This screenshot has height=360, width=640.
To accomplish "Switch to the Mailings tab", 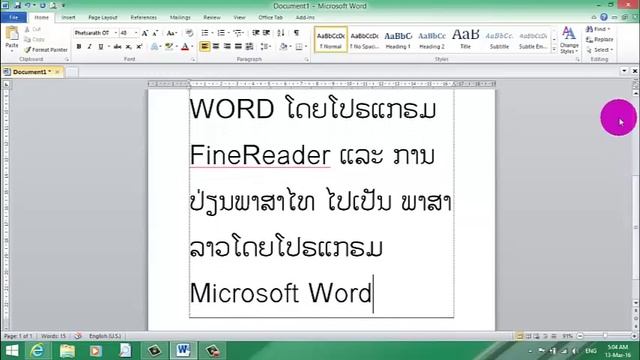I will (x=180, y=18).
